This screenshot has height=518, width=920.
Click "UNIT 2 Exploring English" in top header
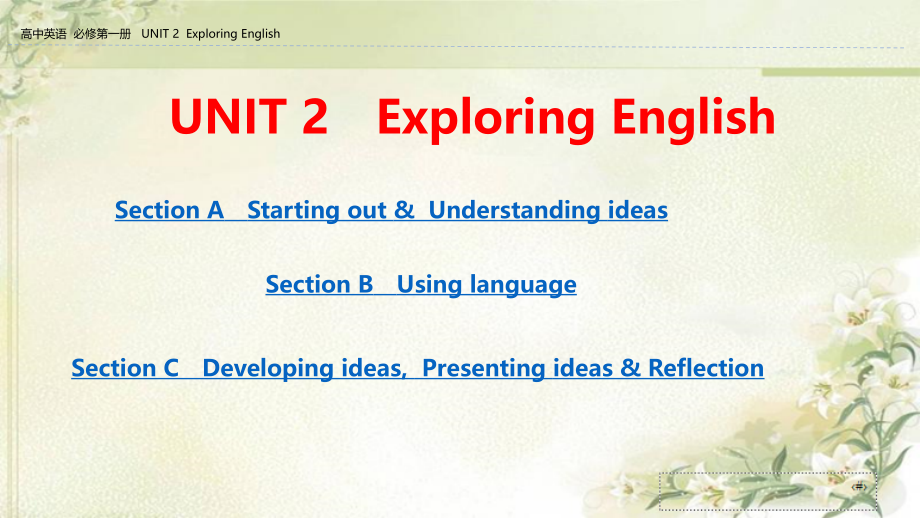tap(211, 34)
